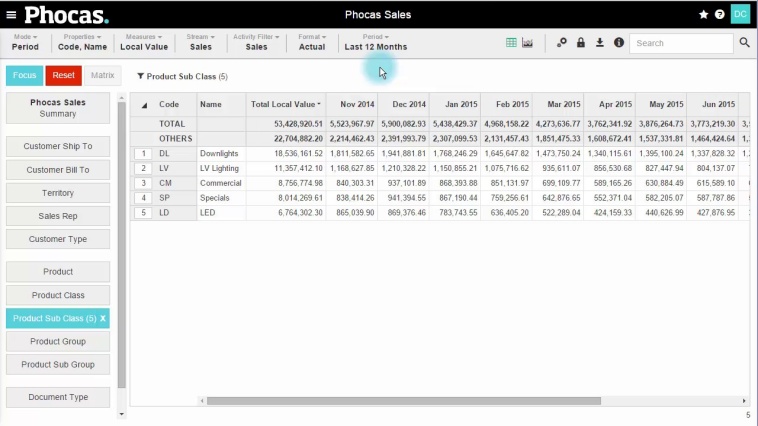Click the Matrix button
758x426 pixels.
[102, 75]
